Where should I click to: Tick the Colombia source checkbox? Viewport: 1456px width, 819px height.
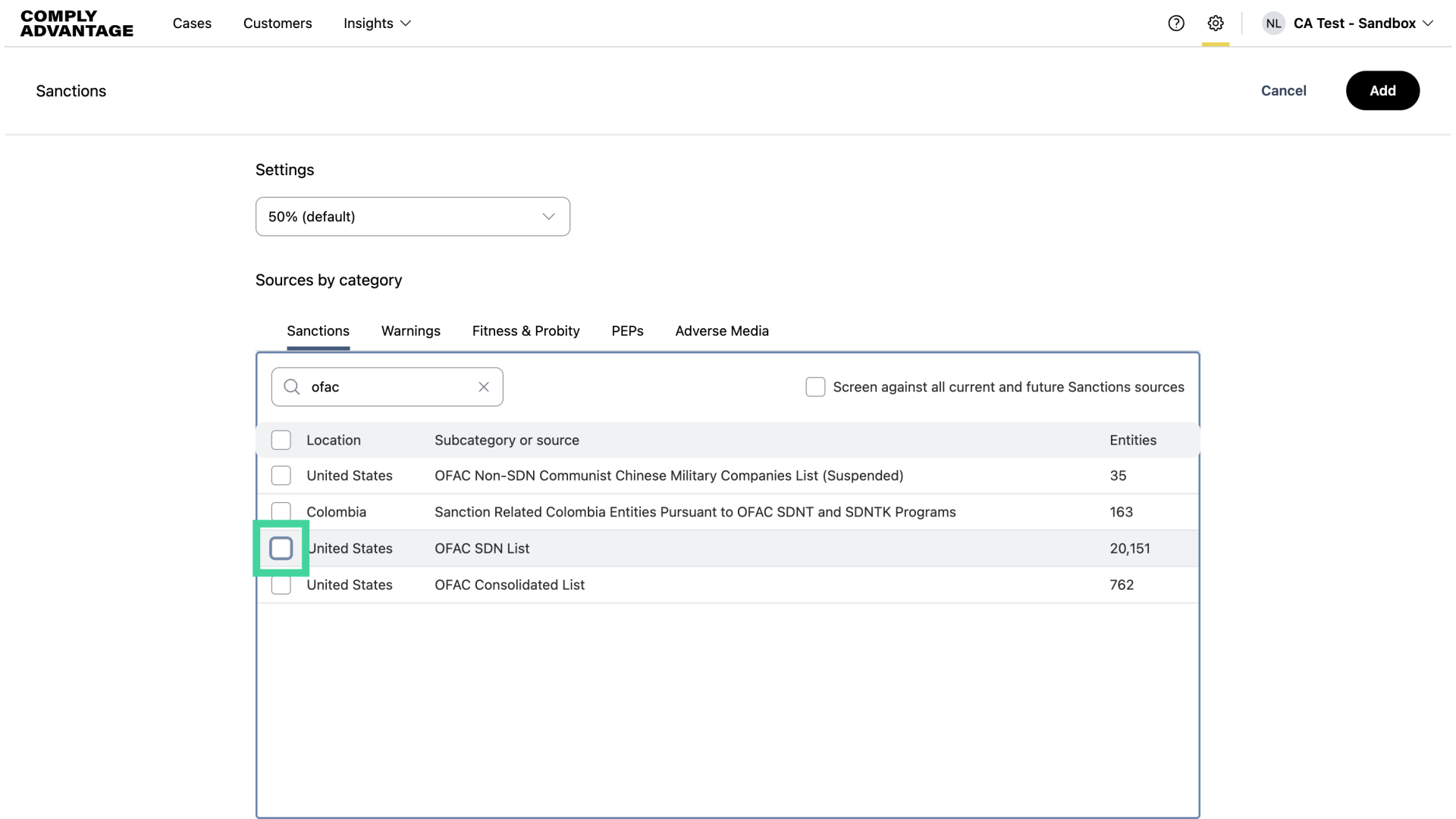tap(281, 510)
